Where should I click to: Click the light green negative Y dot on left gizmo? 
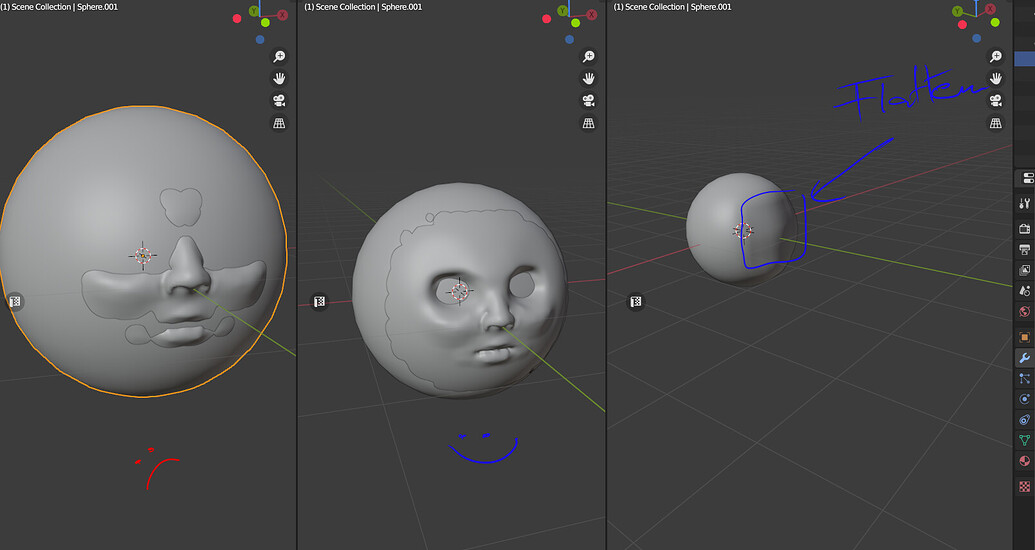coord(265,22)
